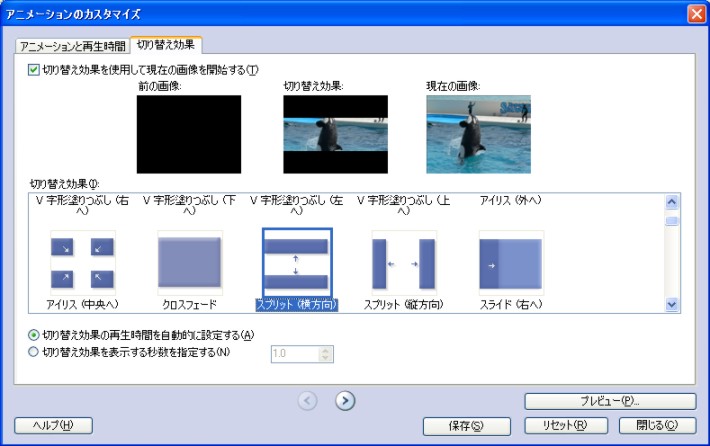Switch to アニメーションと再生時間 tab
The height and width of the screenshot is (446, 710).
click(72, 46)
